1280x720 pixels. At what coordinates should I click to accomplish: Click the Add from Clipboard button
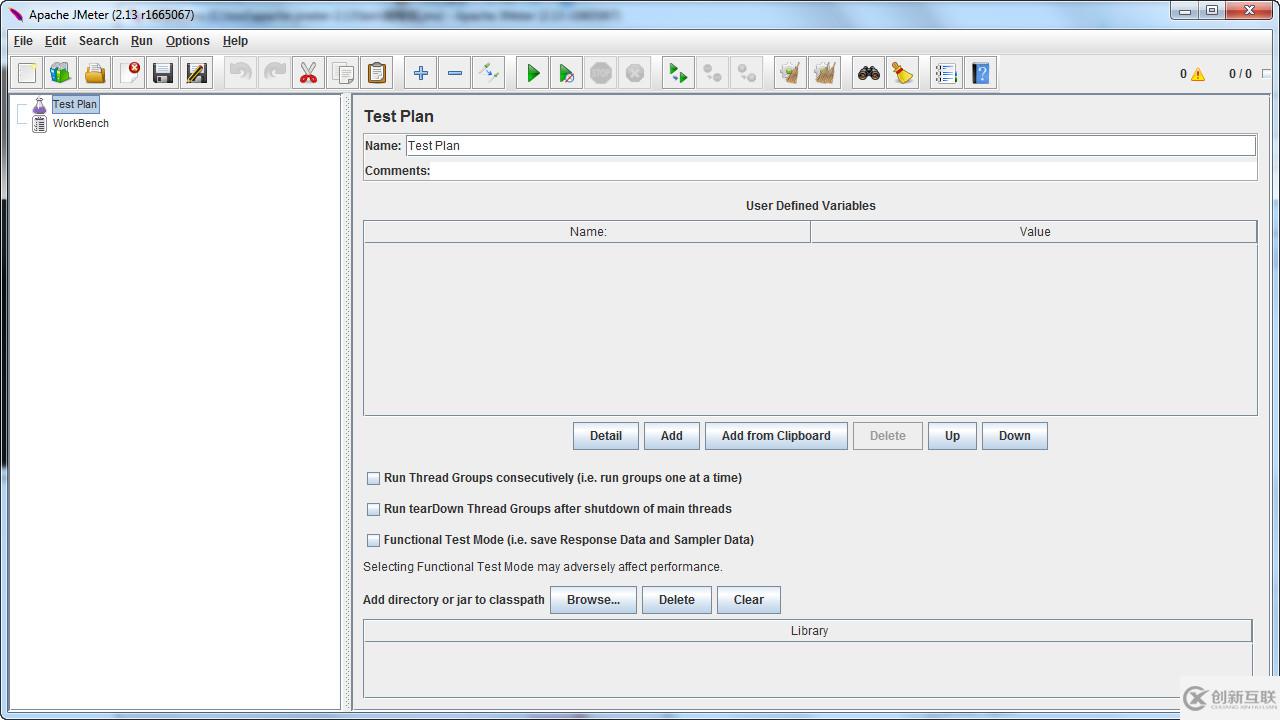pyautogui.click(x=776, y=436)
